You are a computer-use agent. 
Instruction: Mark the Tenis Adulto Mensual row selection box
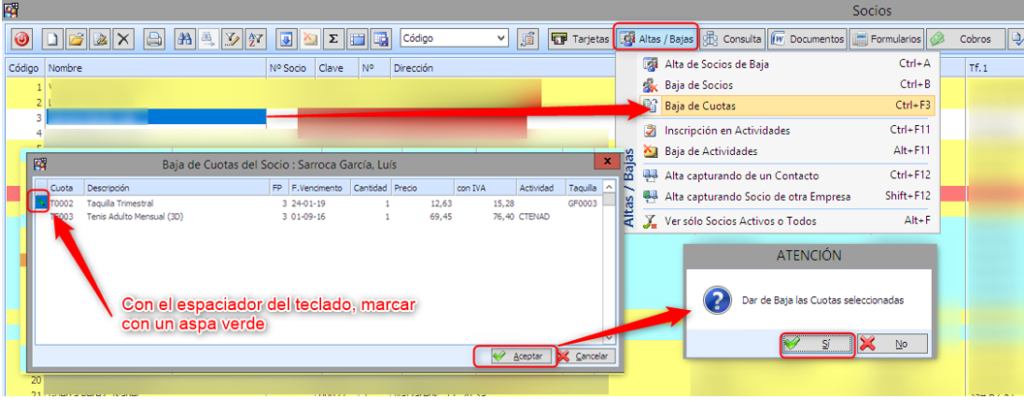click(40, 214)
